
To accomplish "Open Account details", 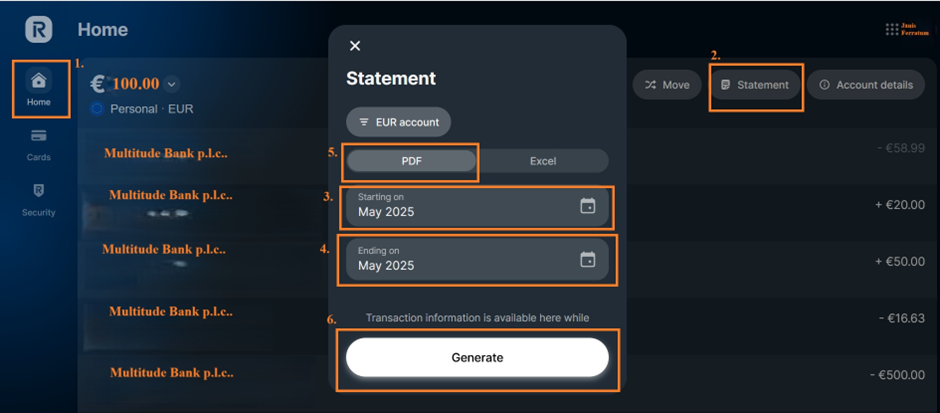I will [865, 85].
